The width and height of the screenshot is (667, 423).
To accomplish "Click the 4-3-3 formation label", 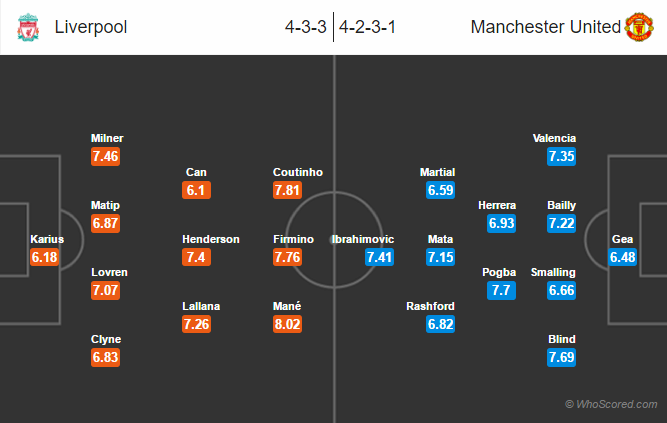I will (305, 27).
